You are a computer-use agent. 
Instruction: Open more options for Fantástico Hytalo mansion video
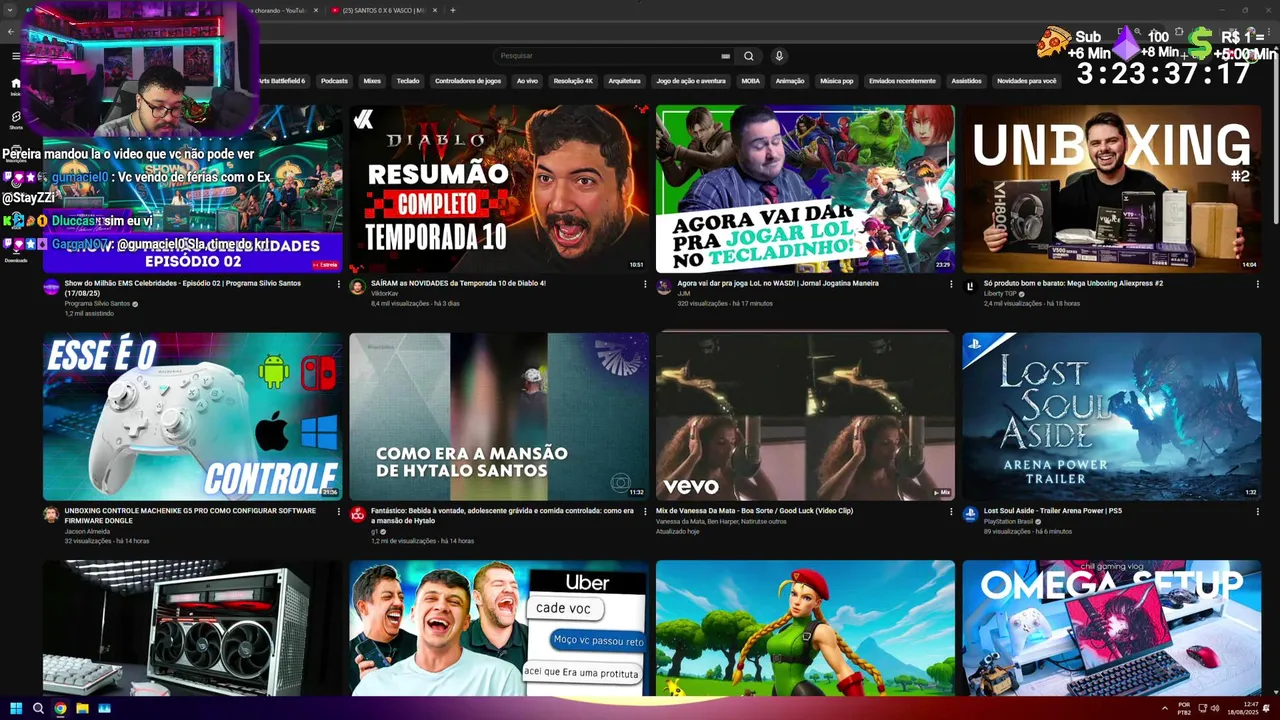coord(645,511)
